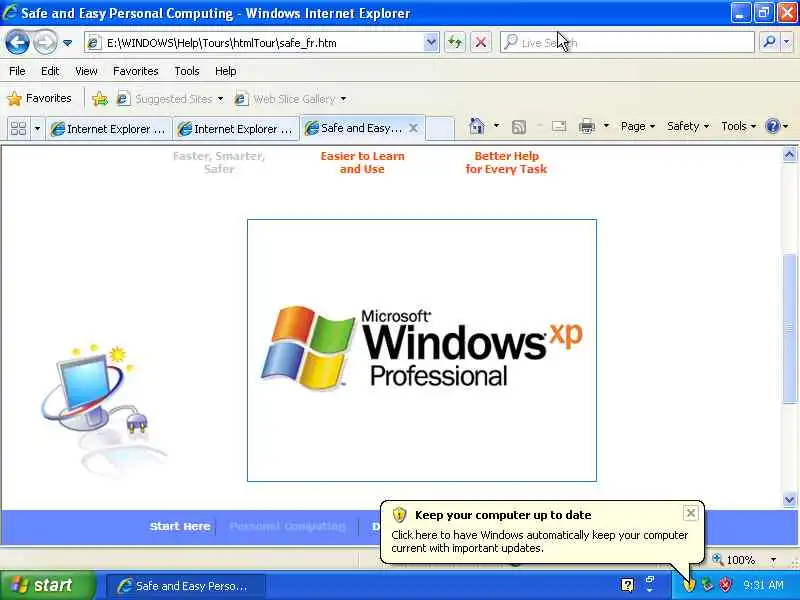Screen dimensions: 800x600
Task: Show Quick Tabs thumbnail view
Action: pos(18,128)
